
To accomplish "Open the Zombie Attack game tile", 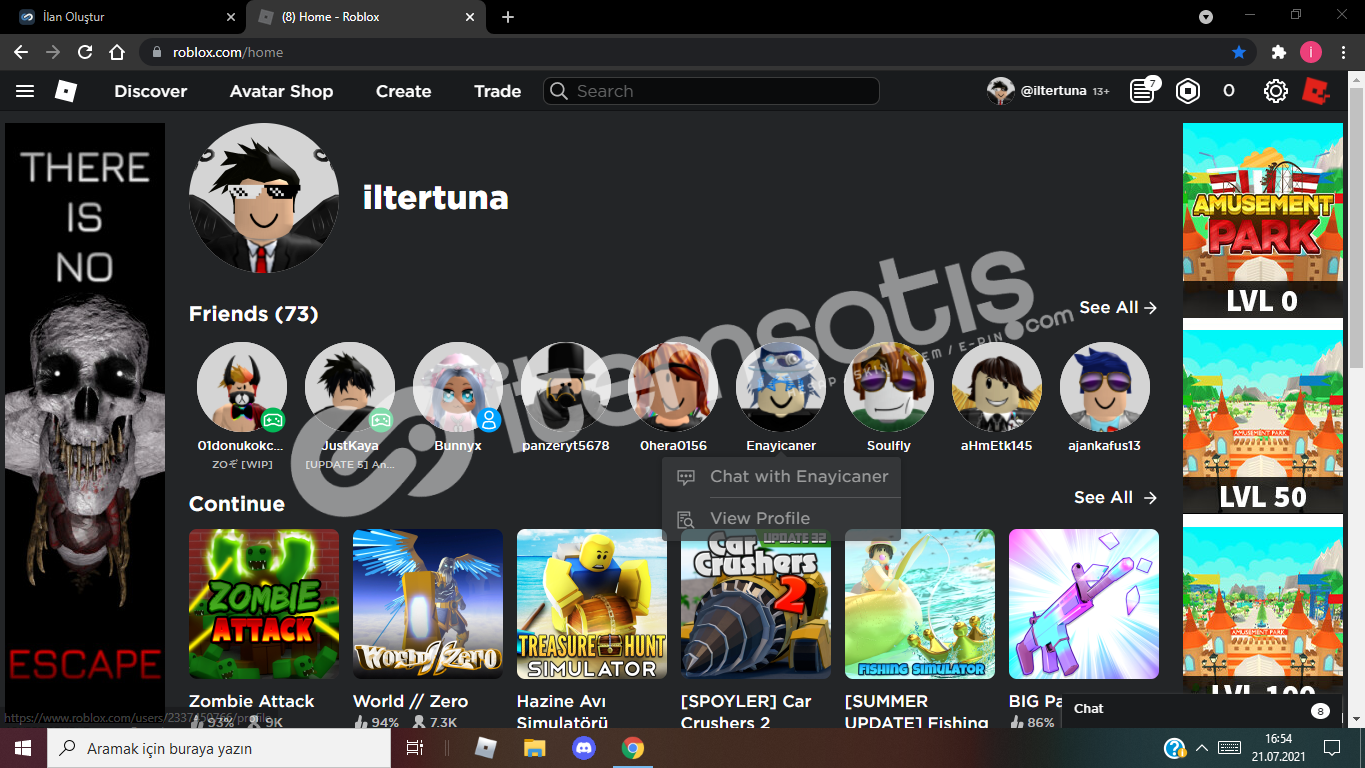I will pos(264,604).
